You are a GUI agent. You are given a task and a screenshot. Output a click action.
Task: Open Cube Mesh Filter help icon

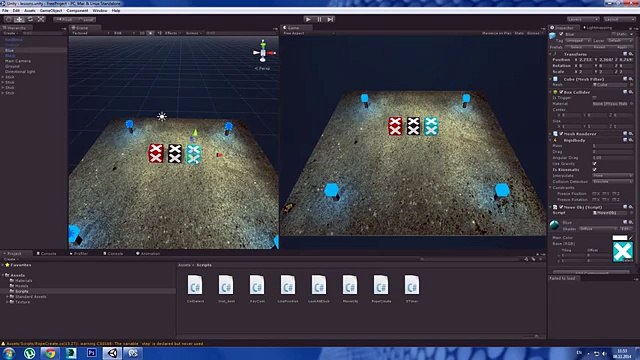625,79
